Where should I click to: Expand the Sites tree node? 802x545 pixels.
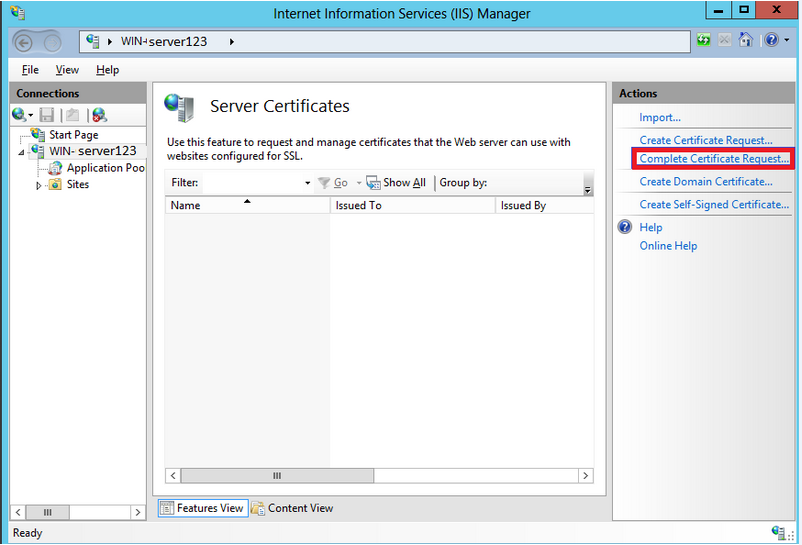click(39, 185)
